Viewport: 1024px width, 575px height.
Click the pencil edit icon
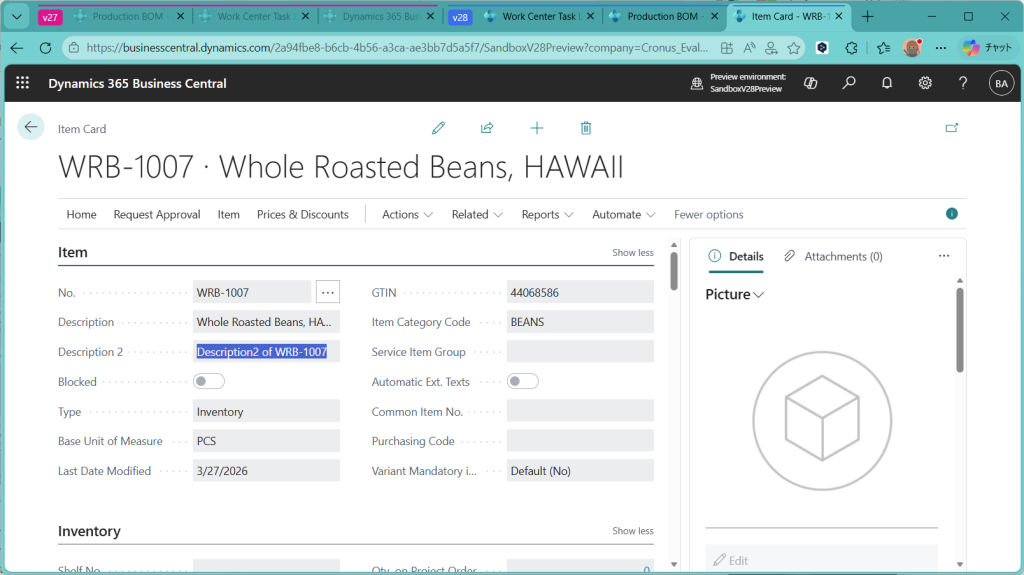438,128
